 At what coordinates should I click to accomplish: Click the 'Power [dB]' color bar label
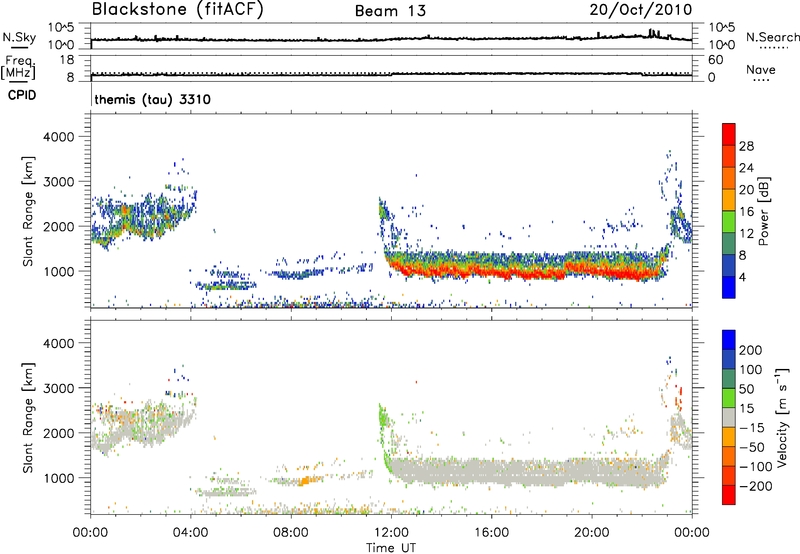click(x=763, y=211)
